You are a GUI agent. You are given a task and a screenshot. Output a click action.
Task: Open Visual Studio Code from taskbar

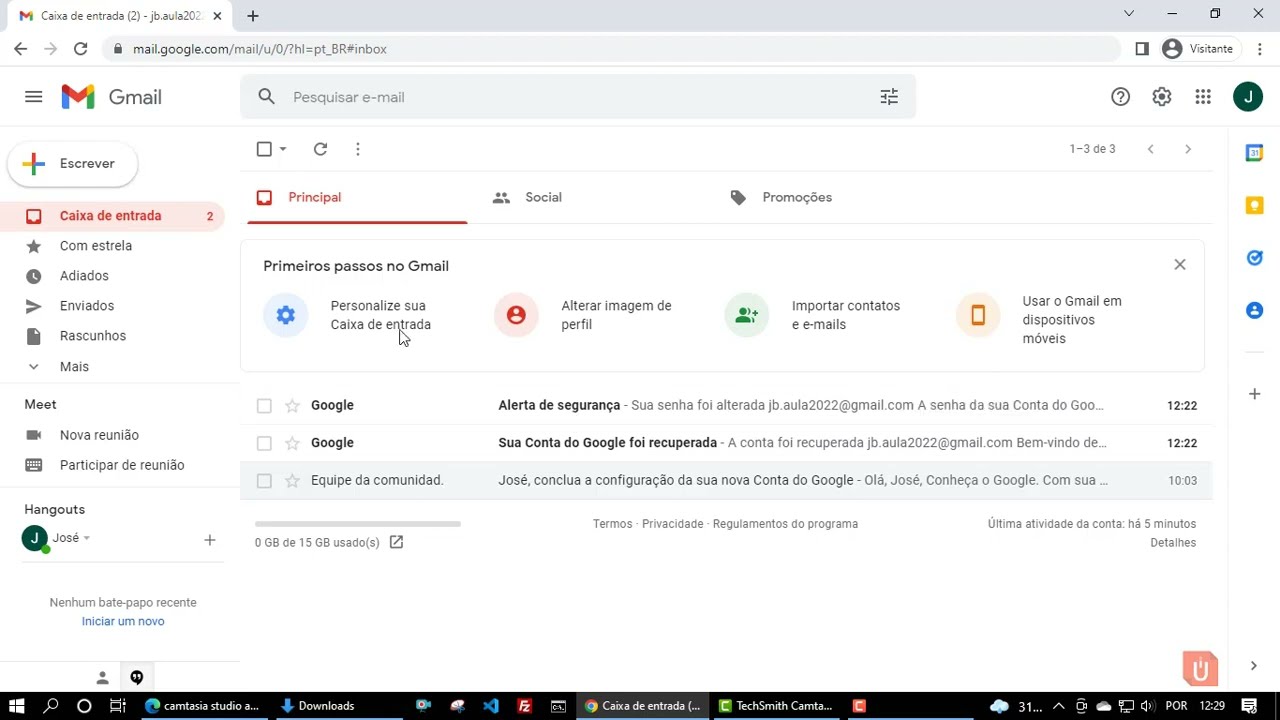pos(491,706)
